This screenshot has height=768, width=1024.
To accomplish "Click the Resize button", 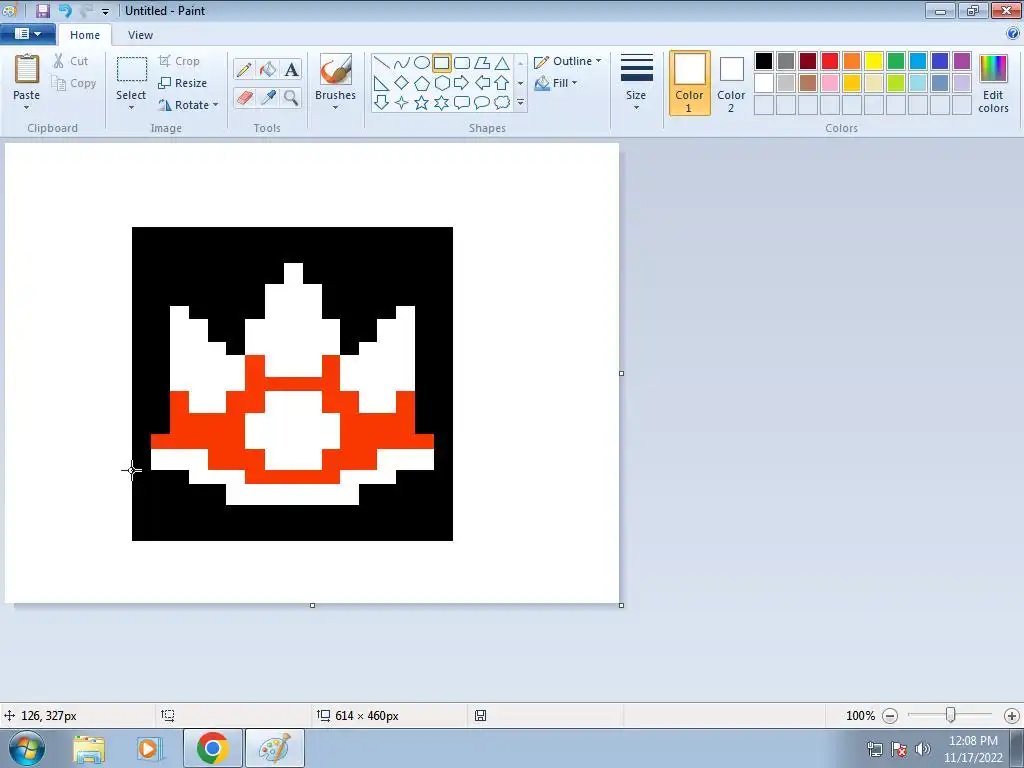I will (x=183, y=83).
